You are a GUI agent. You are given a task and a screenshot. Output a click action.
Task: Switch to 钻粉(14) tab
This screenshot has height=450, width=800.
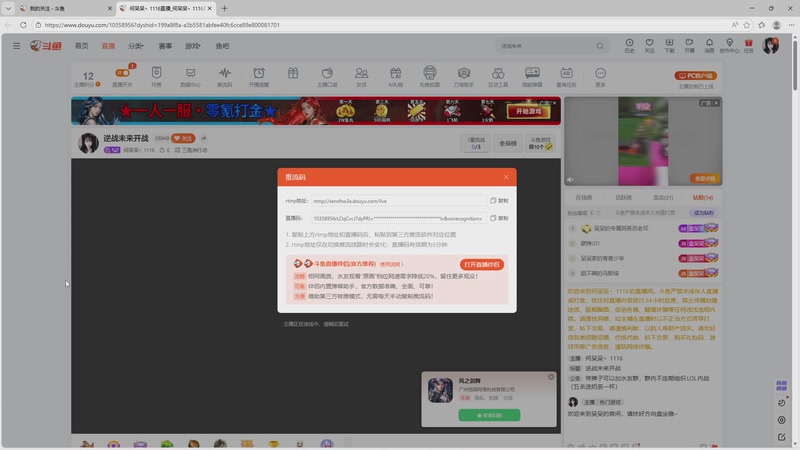coord(703,197)
